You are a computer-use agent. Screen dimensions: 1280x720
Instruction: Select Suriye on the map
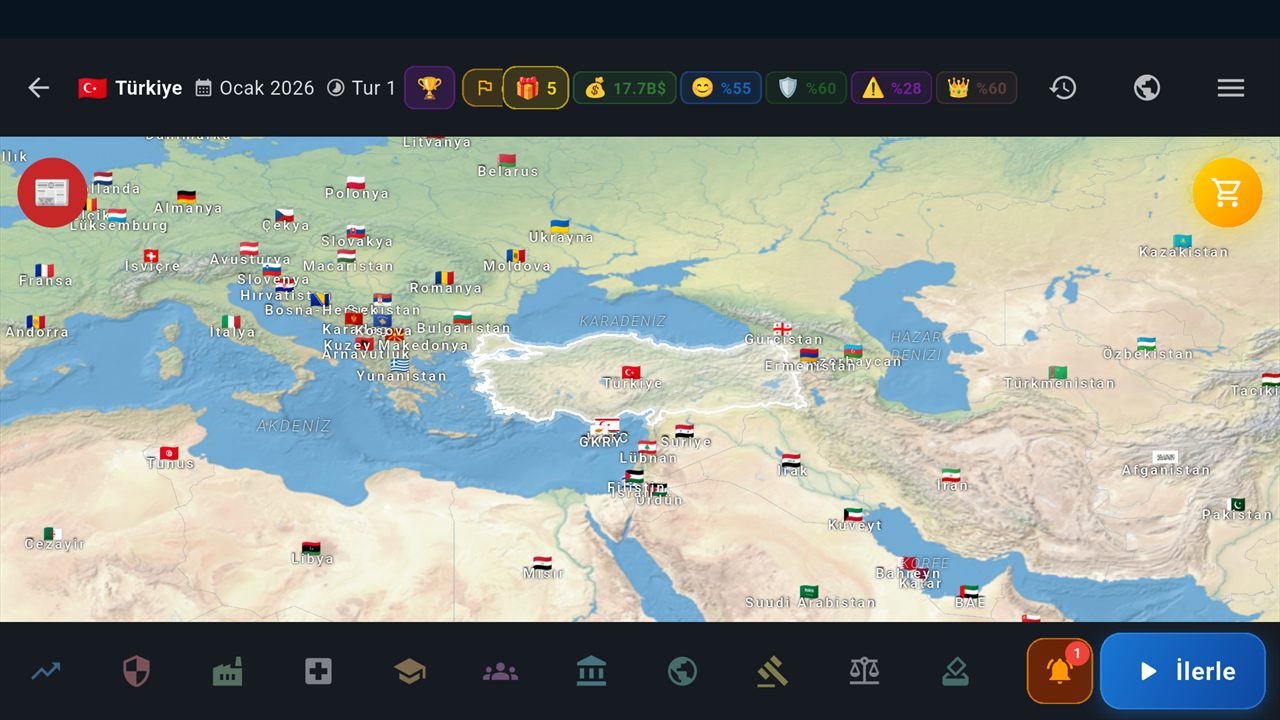pos(686,436)
